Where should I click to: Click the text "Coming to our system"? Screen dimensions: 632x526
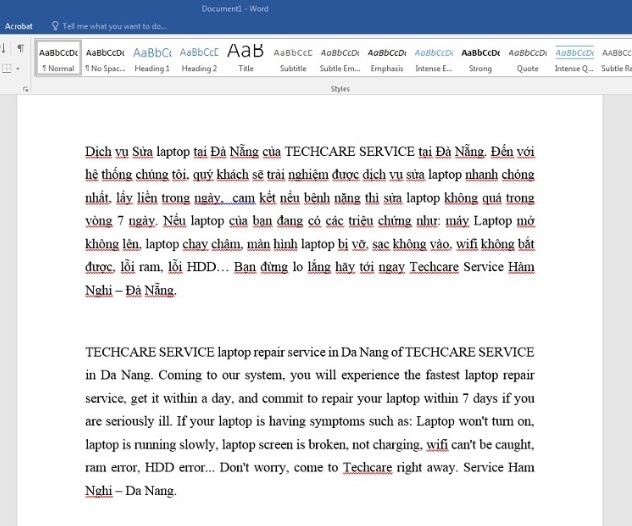pyautogui.click(x=221, y=375)
